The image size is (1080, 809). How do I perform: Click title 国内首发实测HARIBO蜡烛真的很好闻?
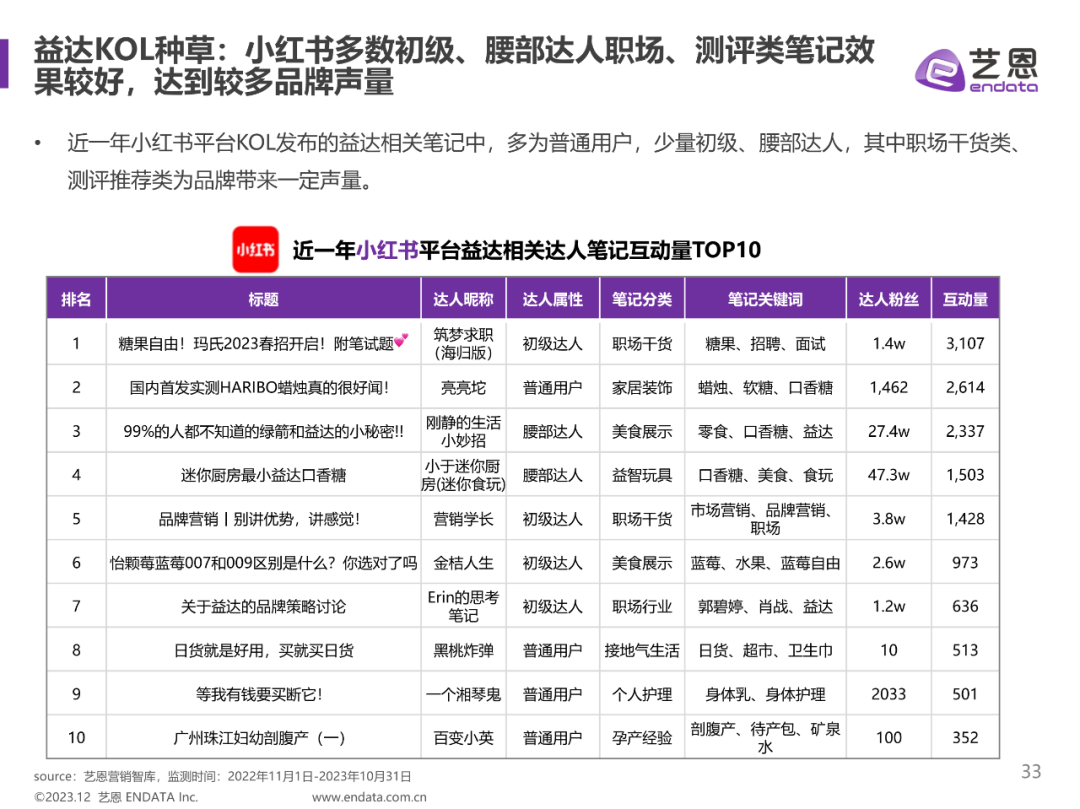coord(259,387)
